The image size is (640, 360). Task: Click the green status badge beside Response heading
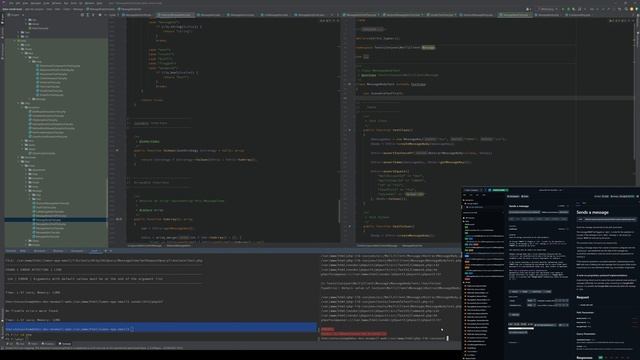click(600, 357)
